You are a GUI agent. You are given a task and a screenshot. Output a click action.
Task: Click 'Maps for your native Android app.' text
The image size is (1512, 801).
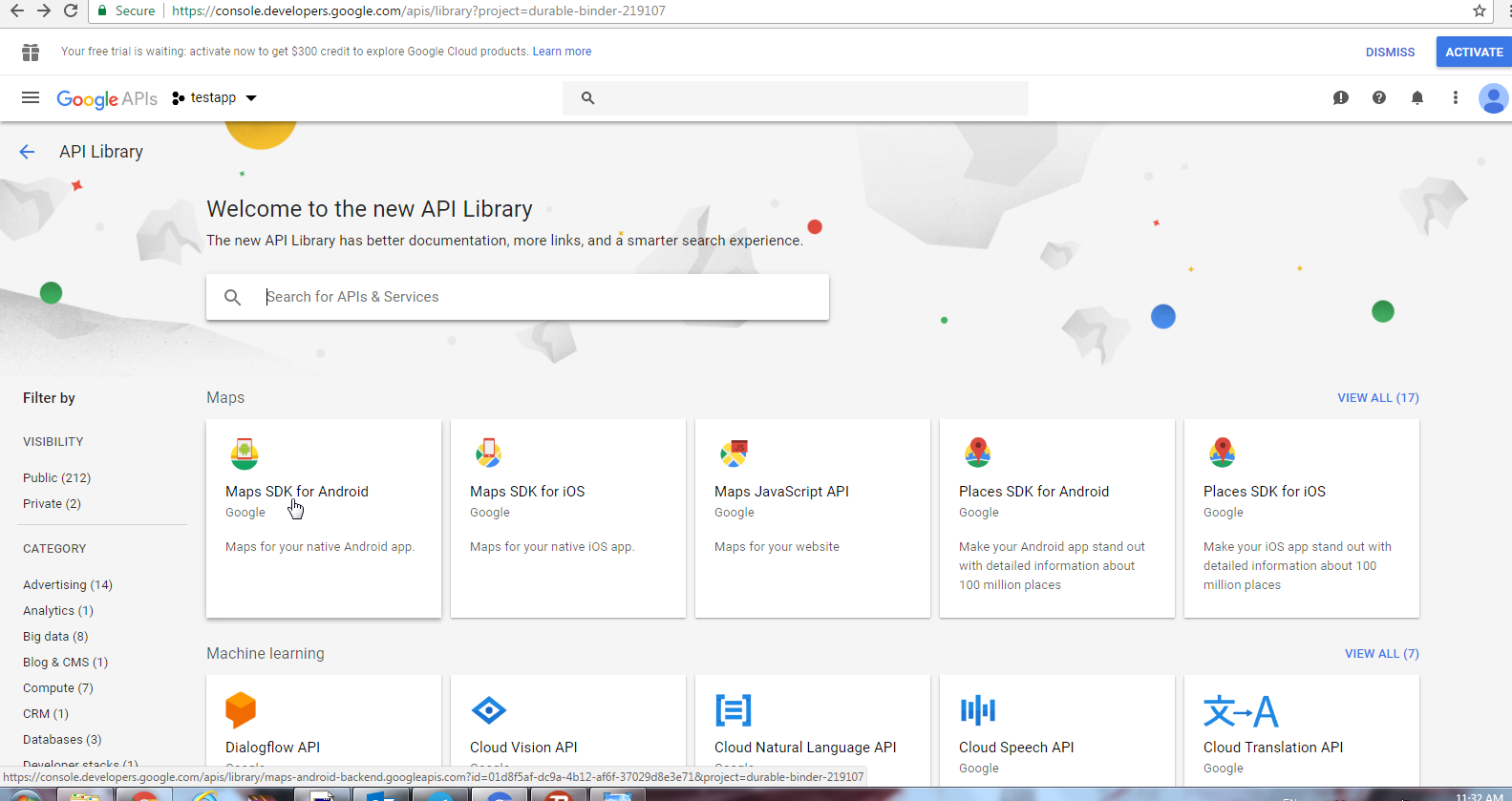[x=320, y=547]
